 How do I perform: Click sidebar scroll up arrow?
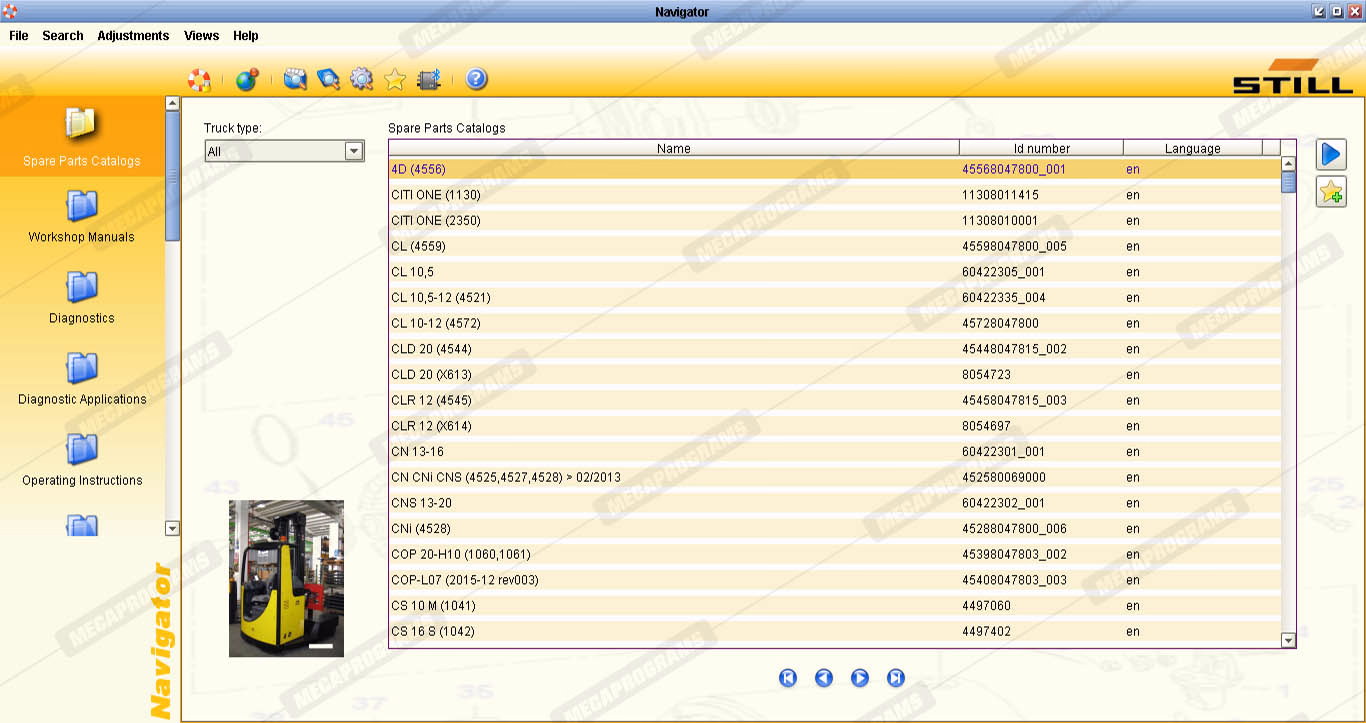172,103
